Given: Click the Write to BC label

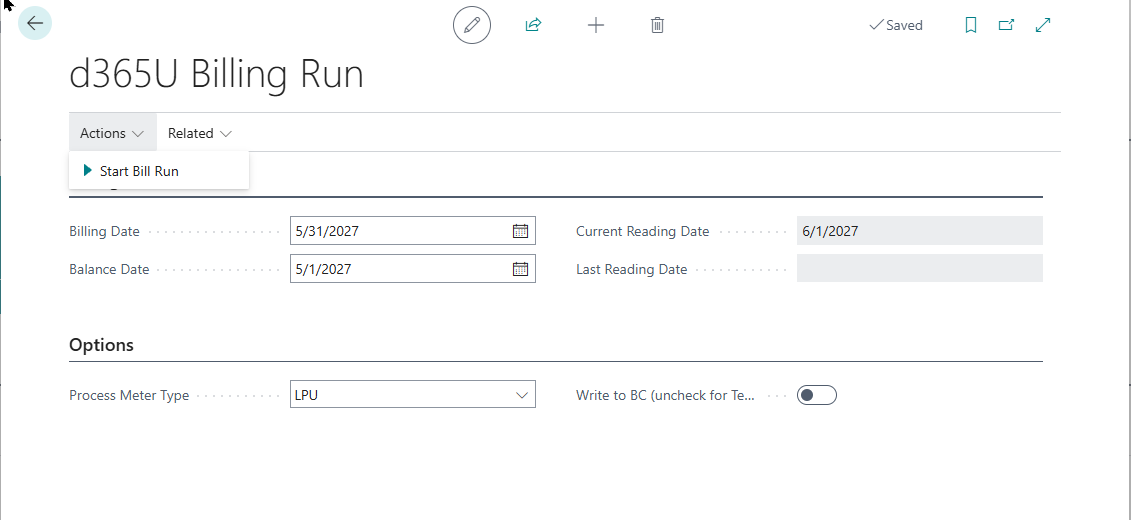Looking at the screenshot, I should [x=665, y=395].
